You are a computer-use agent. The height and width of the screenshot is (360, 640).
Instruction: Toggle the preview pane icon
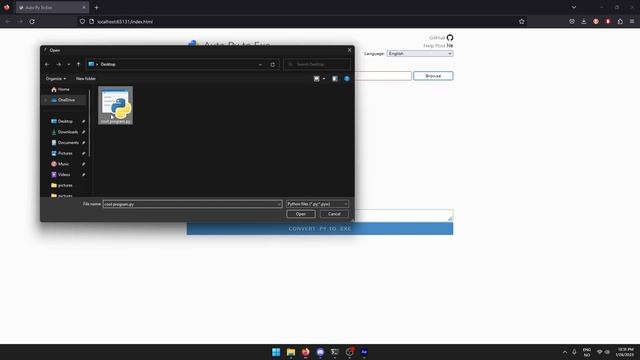click(335, 79)
